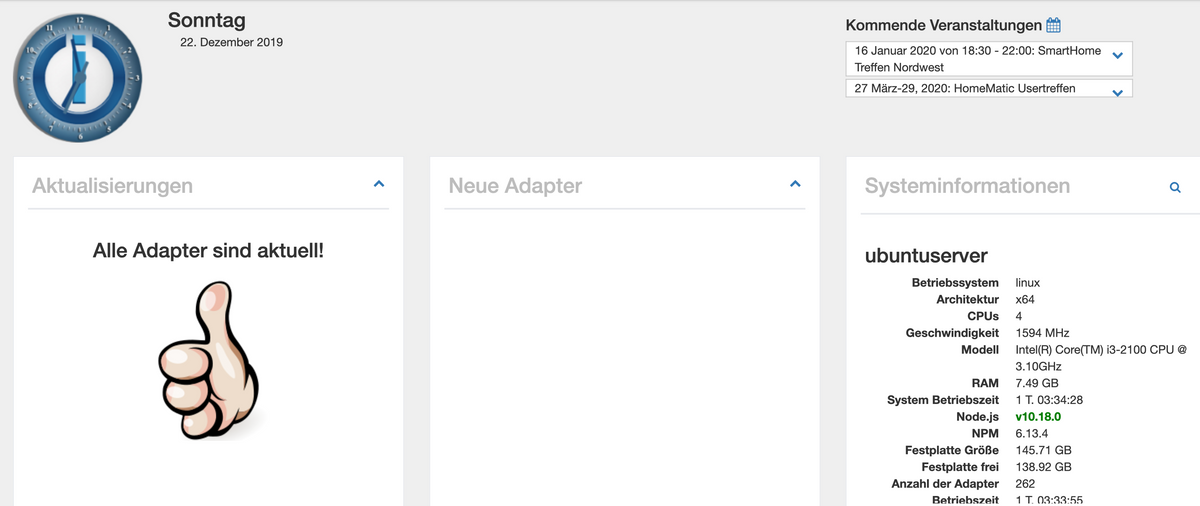Click the magnifier icon in Systeminformationen
Image resolution: width=1200 pixels, height=506 pixels.
1175,187
